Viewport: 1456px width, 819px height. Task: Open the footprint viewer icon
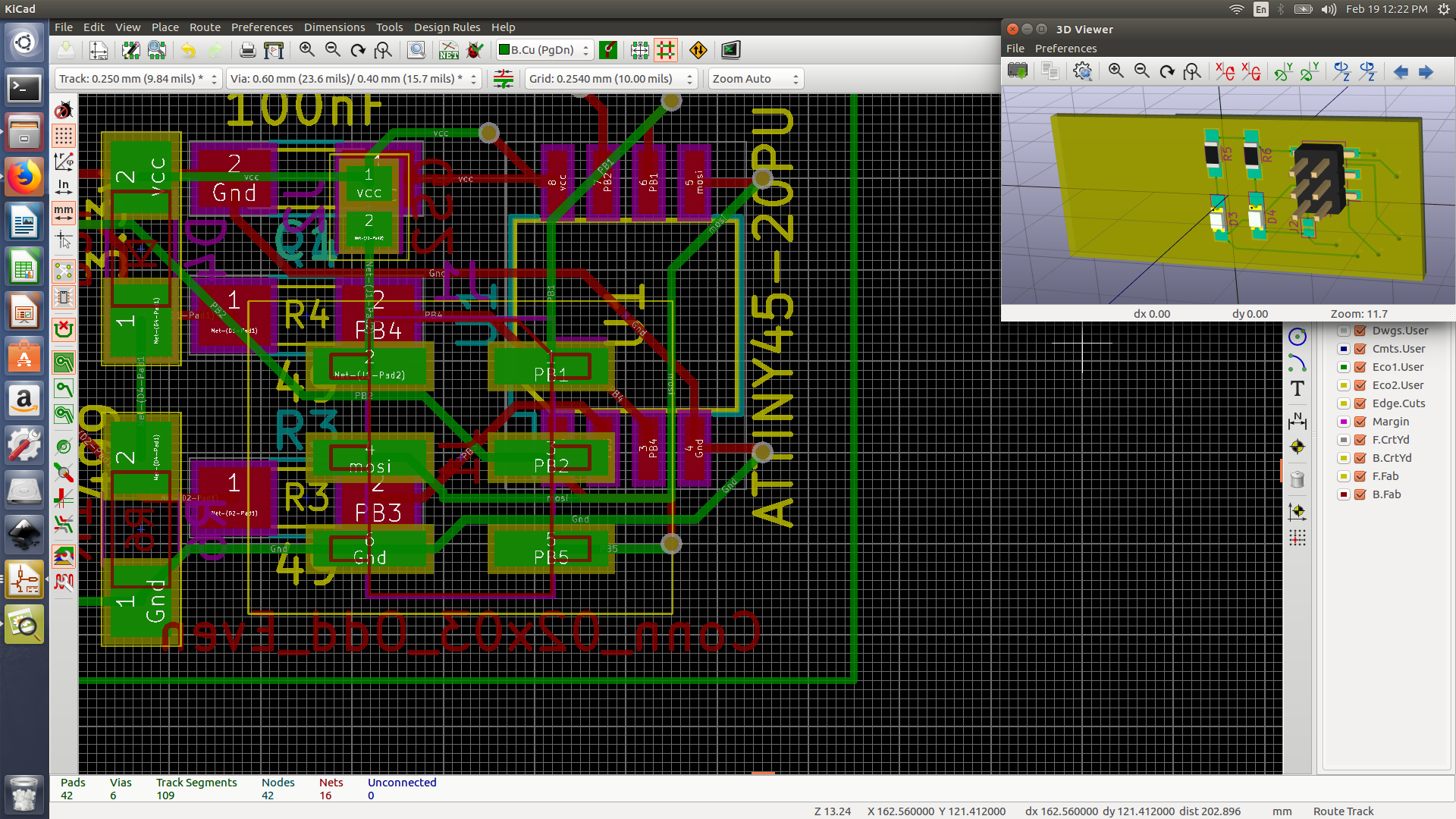pyautogui.click(x=157, y=50)
